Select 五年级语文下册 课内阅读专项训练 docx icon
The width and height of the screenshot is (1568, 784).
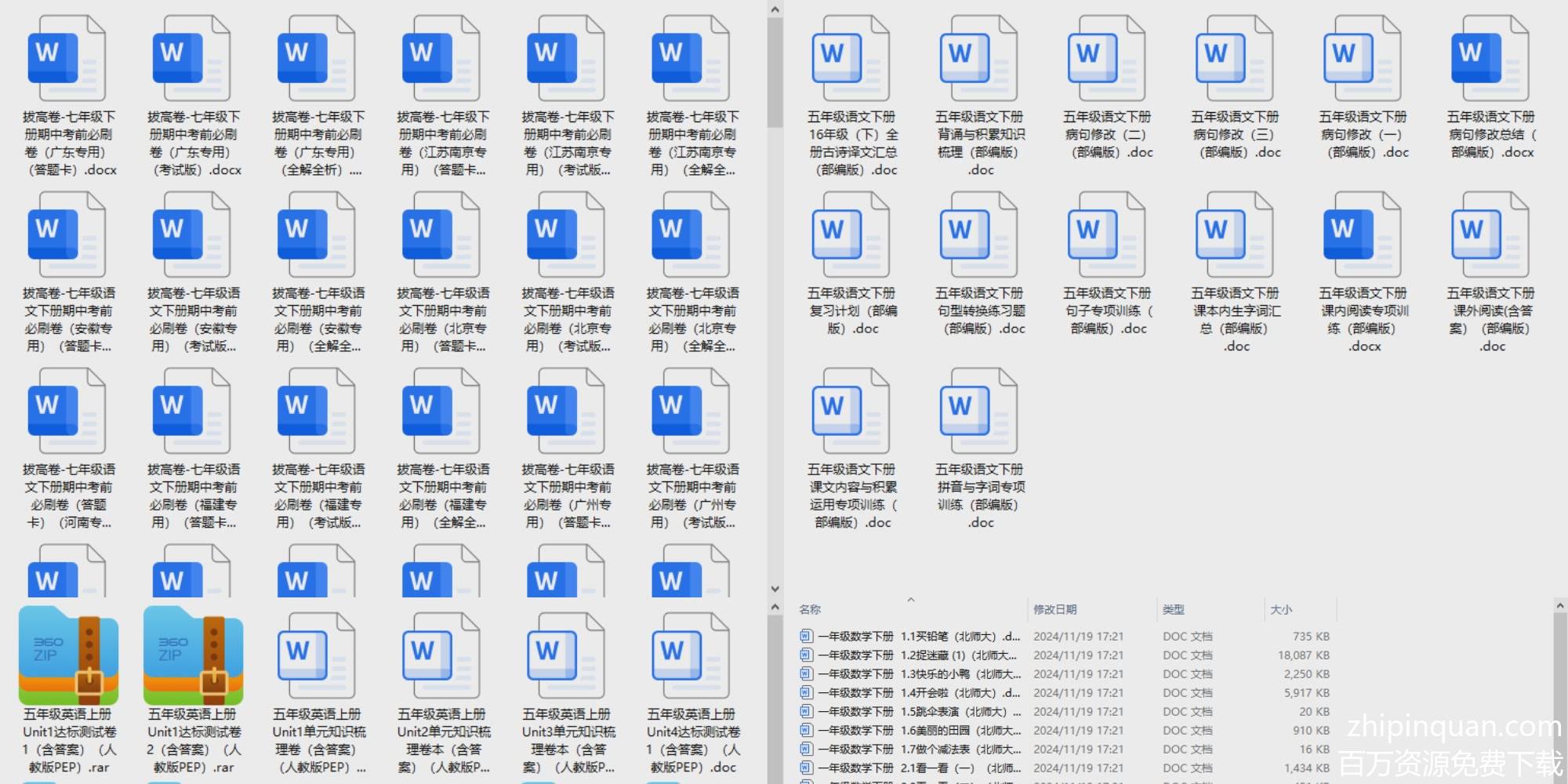coord(1363,235)
